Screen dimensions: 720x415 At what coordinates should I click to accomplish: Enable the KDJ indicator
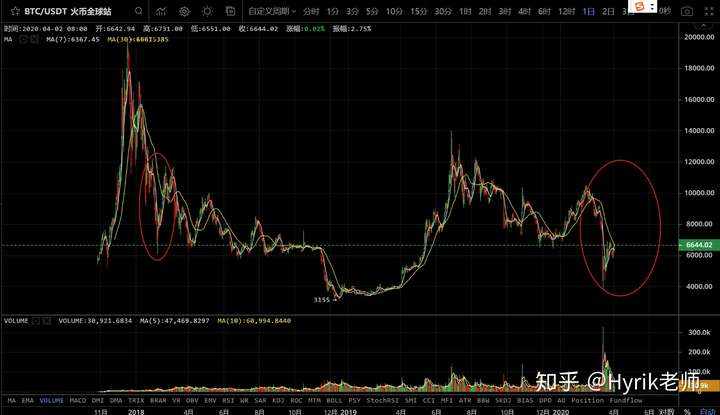tap(278, 400)
